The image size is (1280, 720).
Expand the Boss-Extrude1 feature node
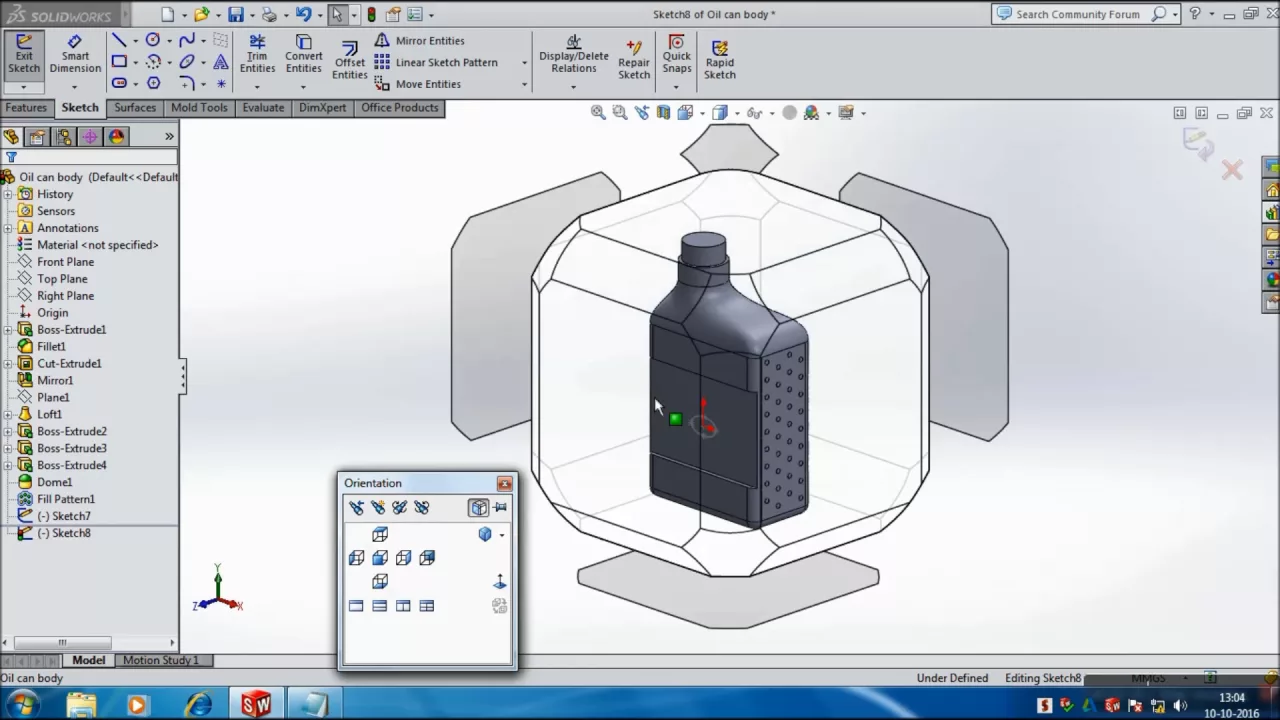8,329
